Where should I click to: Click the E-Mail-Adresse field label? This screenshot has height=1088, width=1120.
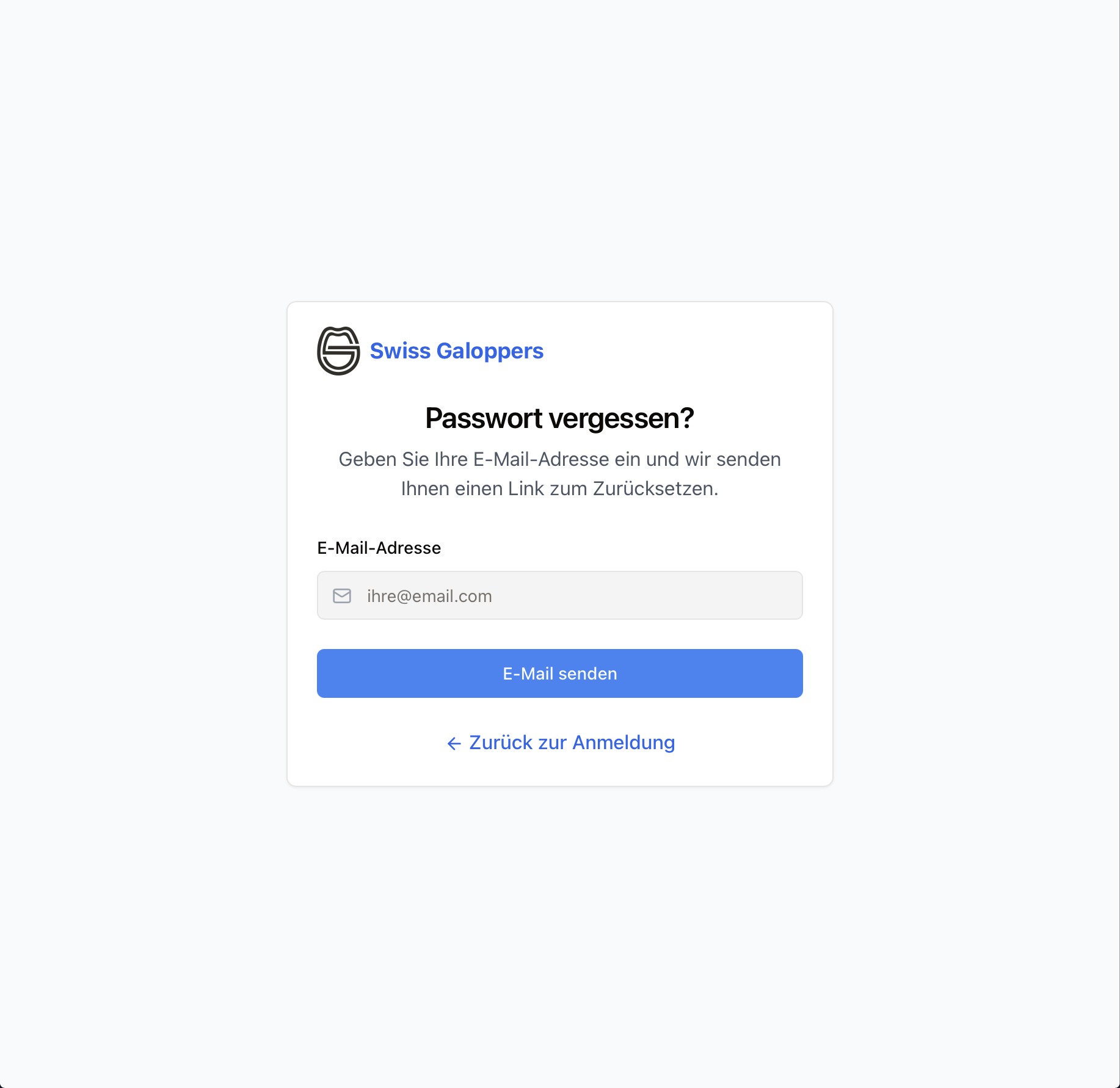pos(379,548)
